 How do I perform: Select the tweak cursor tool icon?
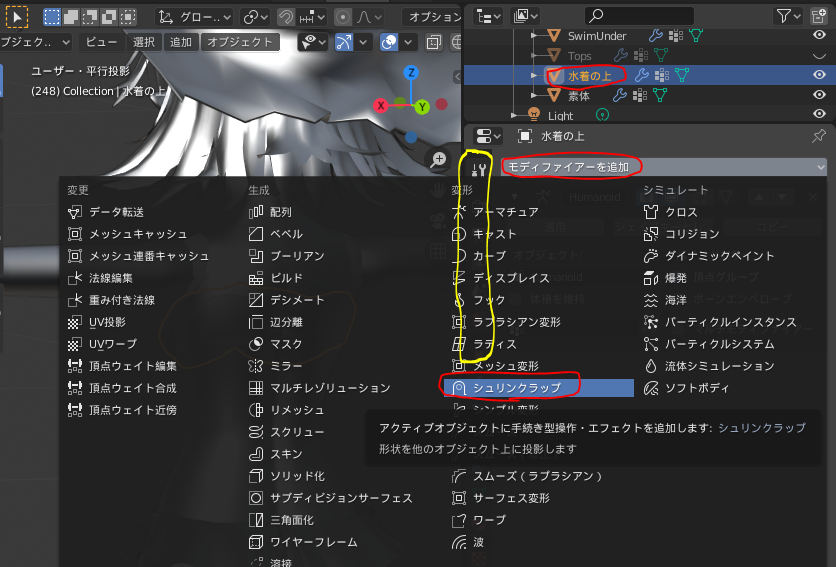click(x=17, y=17)
